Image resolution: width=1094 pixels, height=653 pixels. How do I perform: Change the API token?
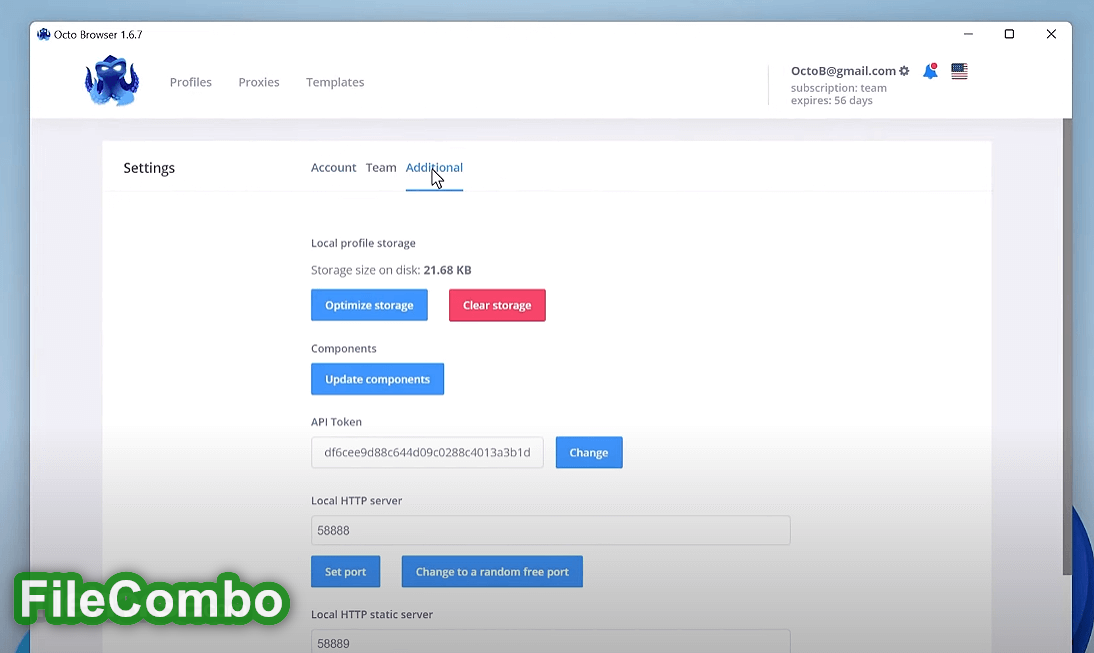[x=589, y=452]
